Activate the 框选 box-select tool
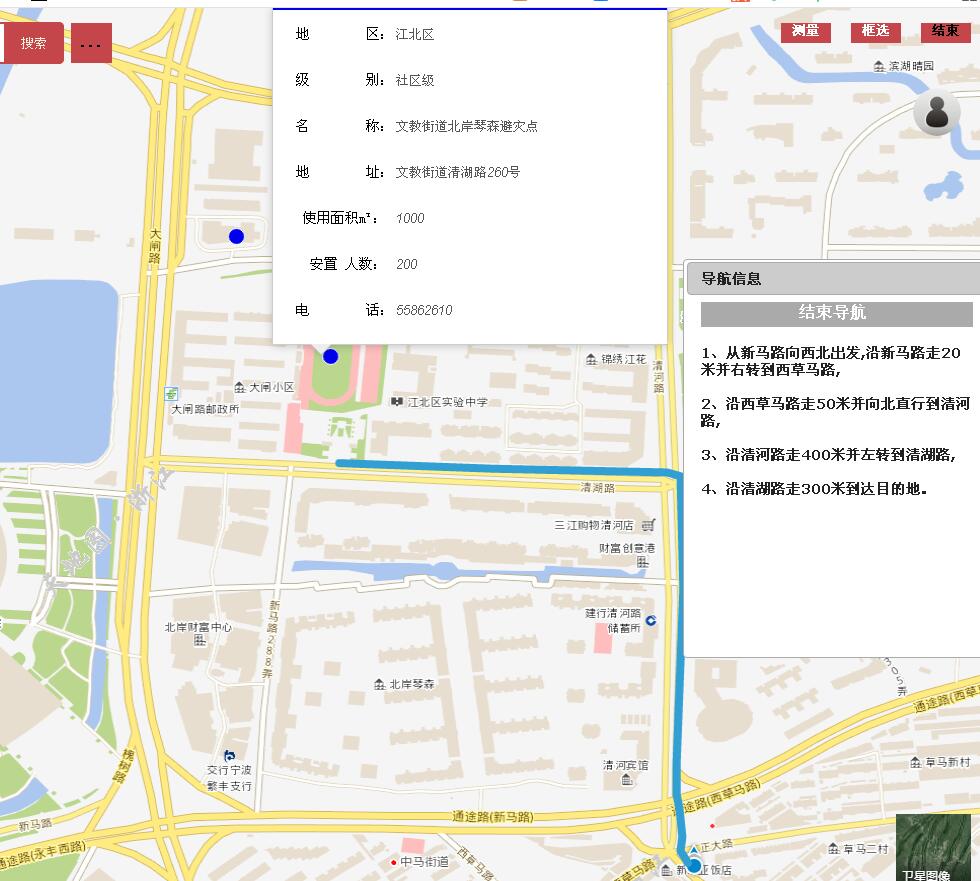Screen dimensions: 980x881 (875, 31)
